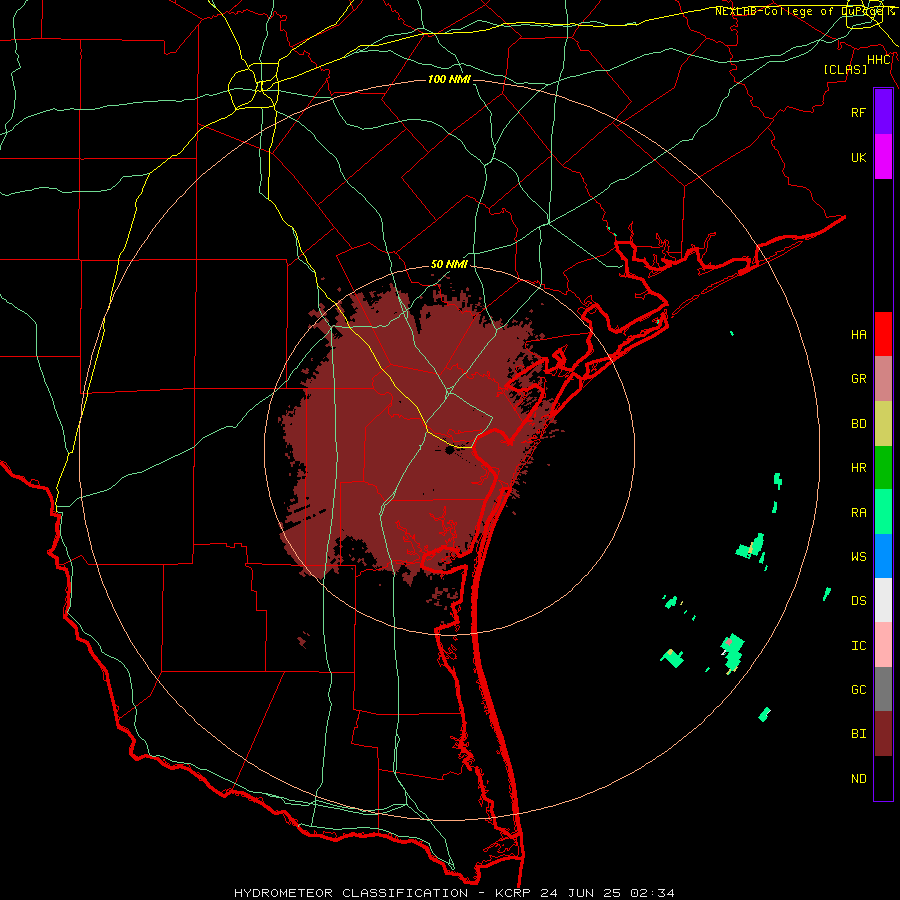This screenshot has height=900, width=900.
Task: Click the IC legend label
Action: 858,646
